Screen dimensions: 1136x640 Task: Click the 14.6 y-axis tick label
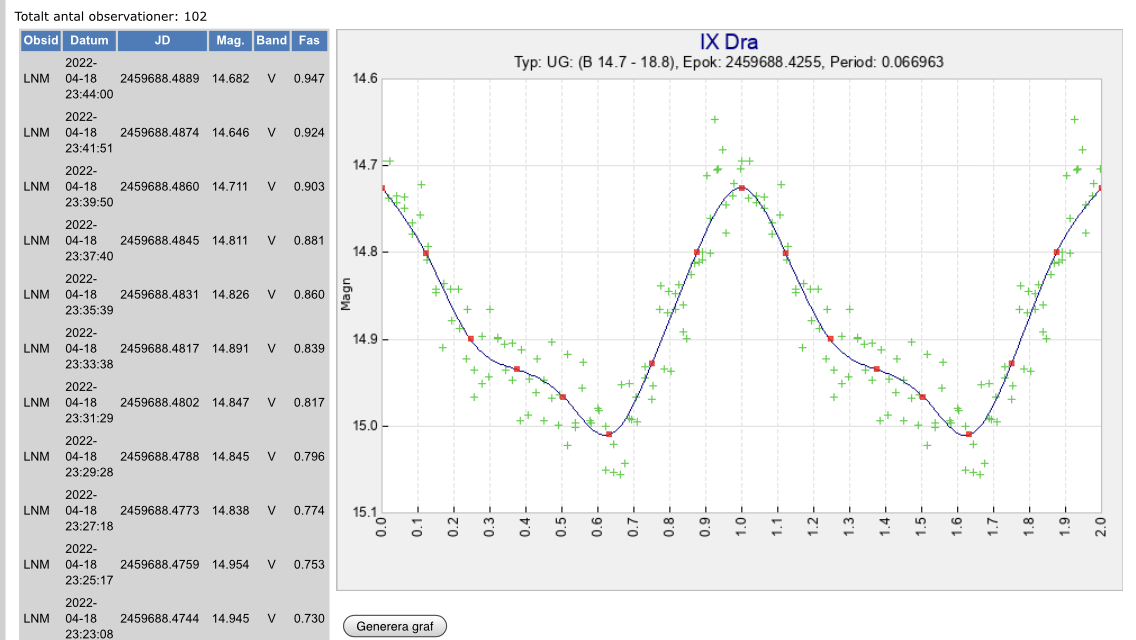tap(365, 78)
